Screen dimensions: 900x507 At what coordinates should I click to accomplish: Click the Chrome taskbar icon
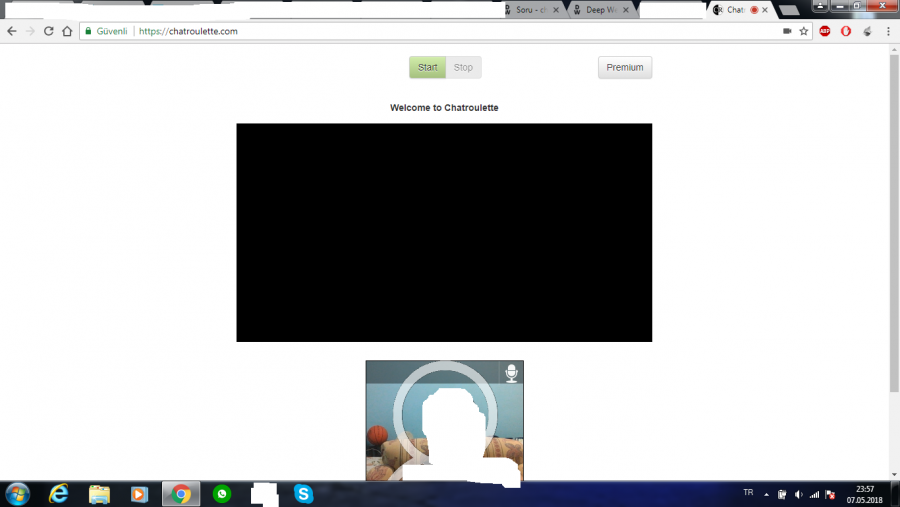coord(181,494)
